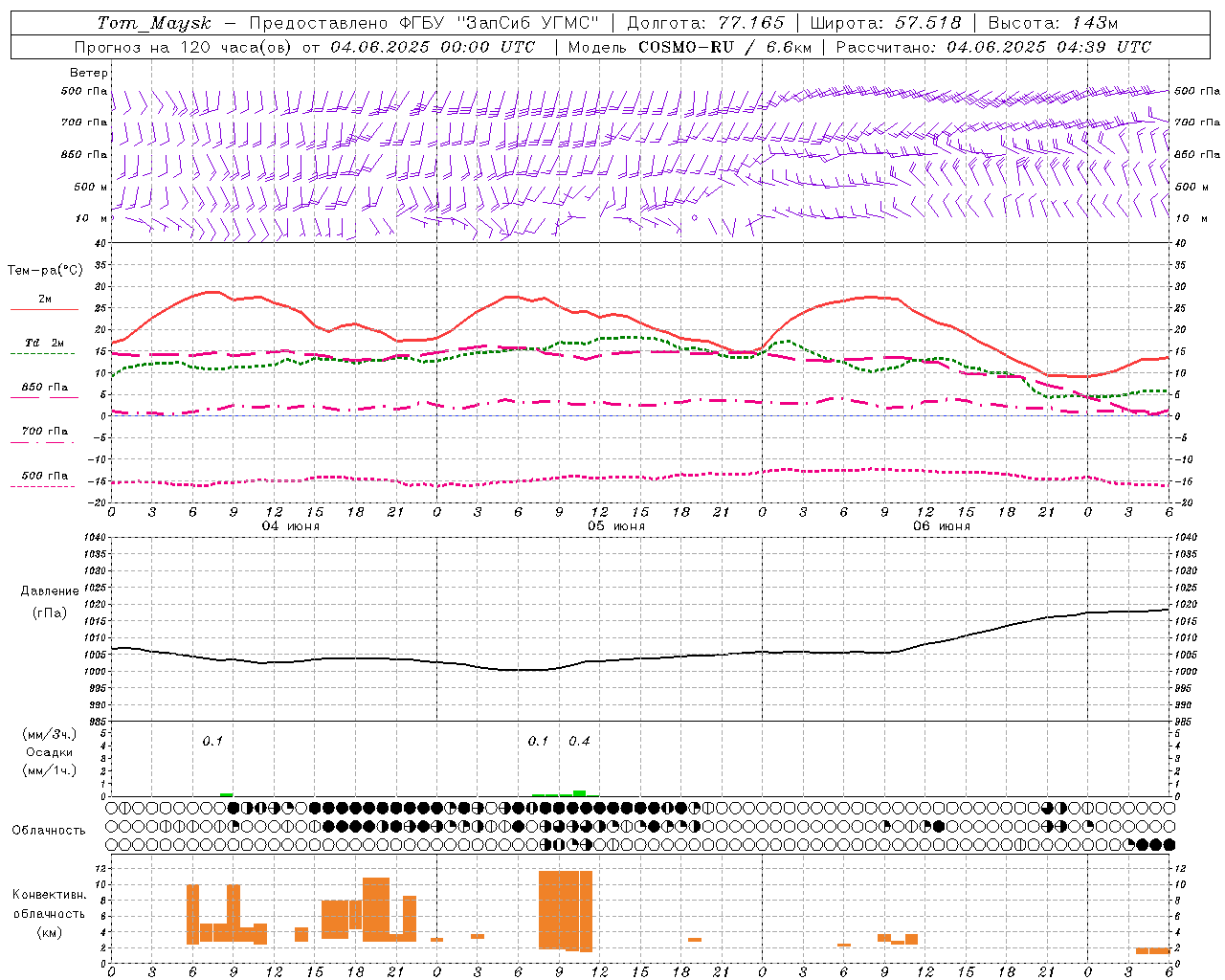Click the Осадки precipitation label

pos(50,752)
